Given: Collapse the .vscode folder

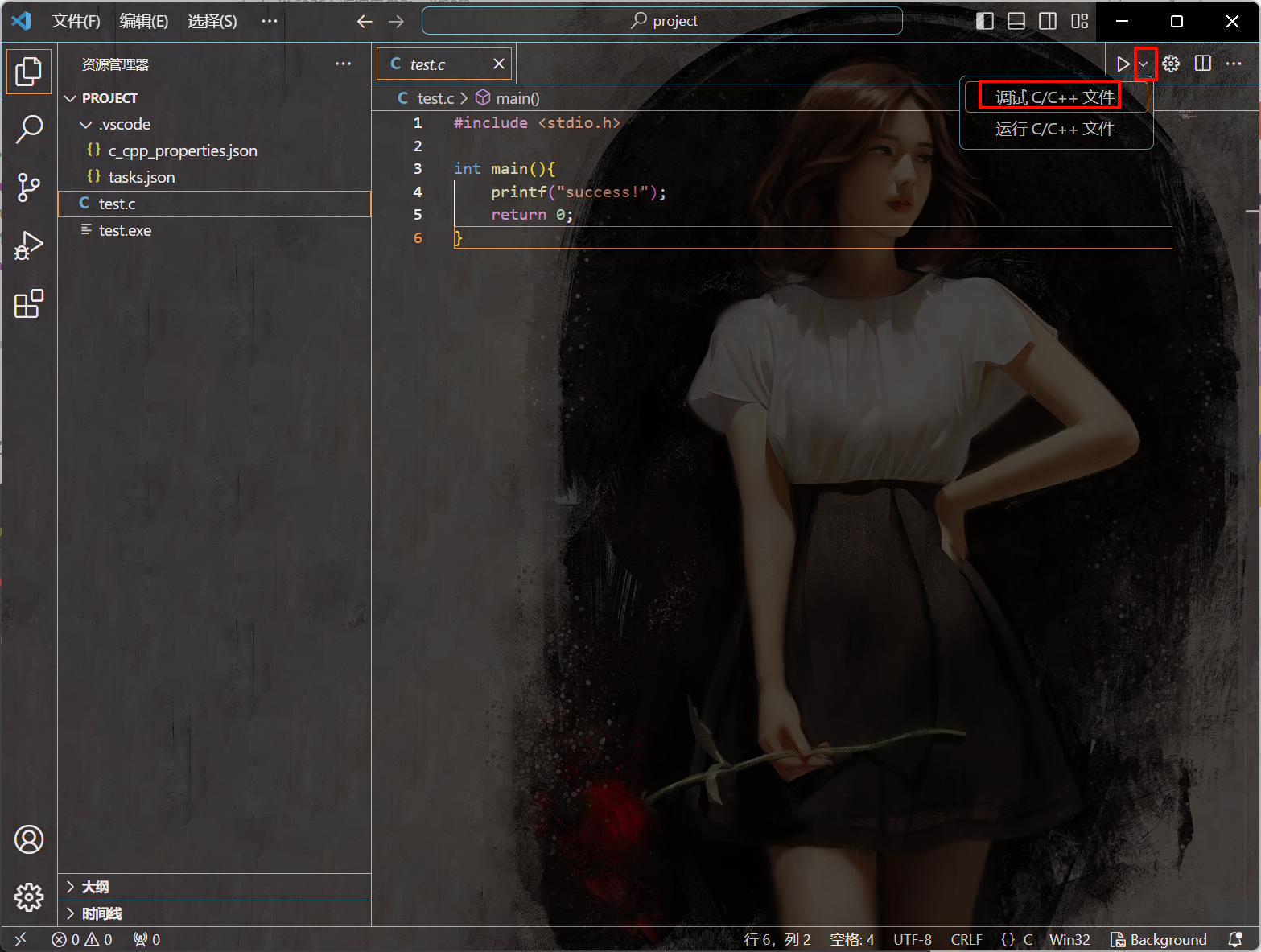Looking at the screenshot, I should tap(214, 125).
